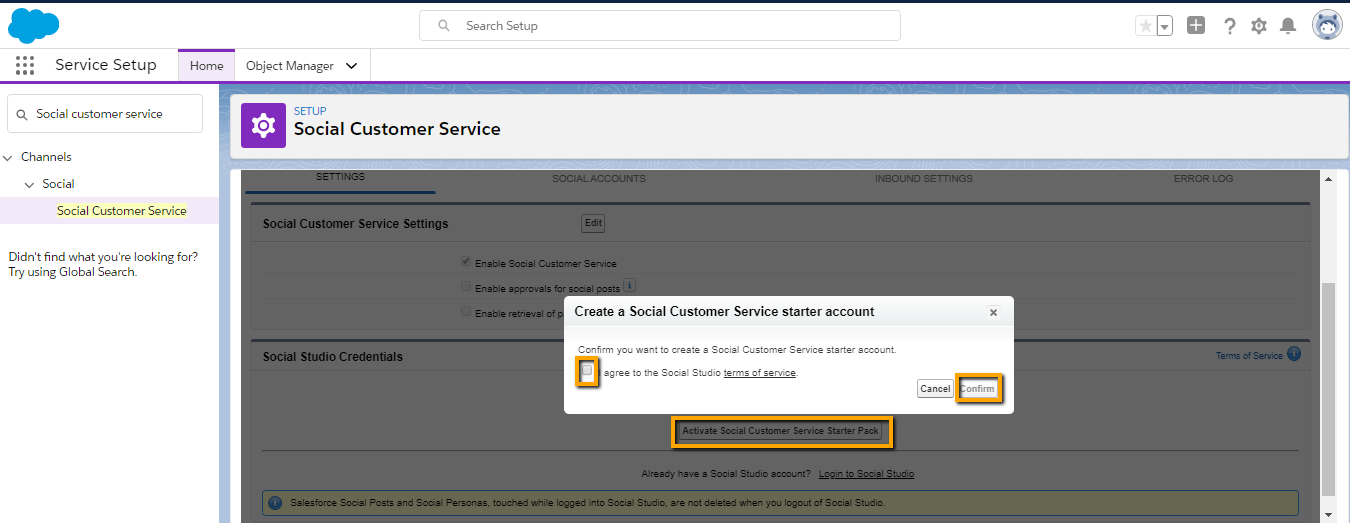Open the Inbound Settings tab
Image resolution: width=1350 pixels, height=523 pixels.
pos(924,178)
